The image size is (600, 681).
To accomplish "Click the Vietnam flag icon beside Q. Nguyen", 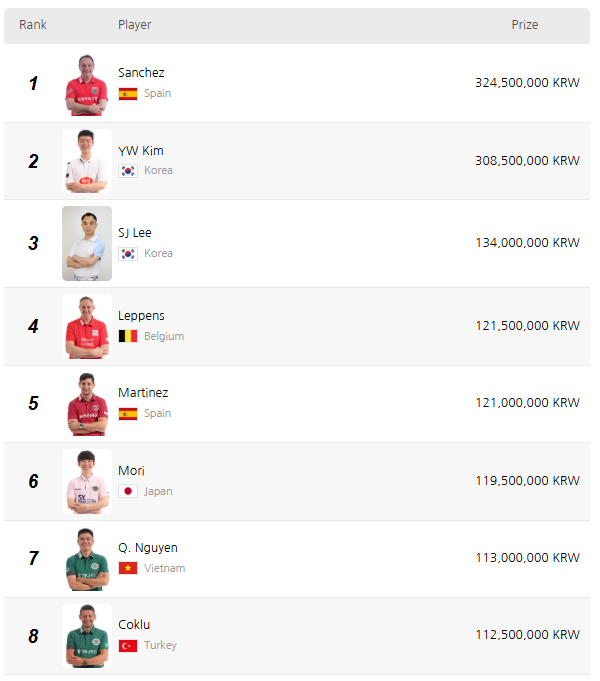I will (128, 568).
